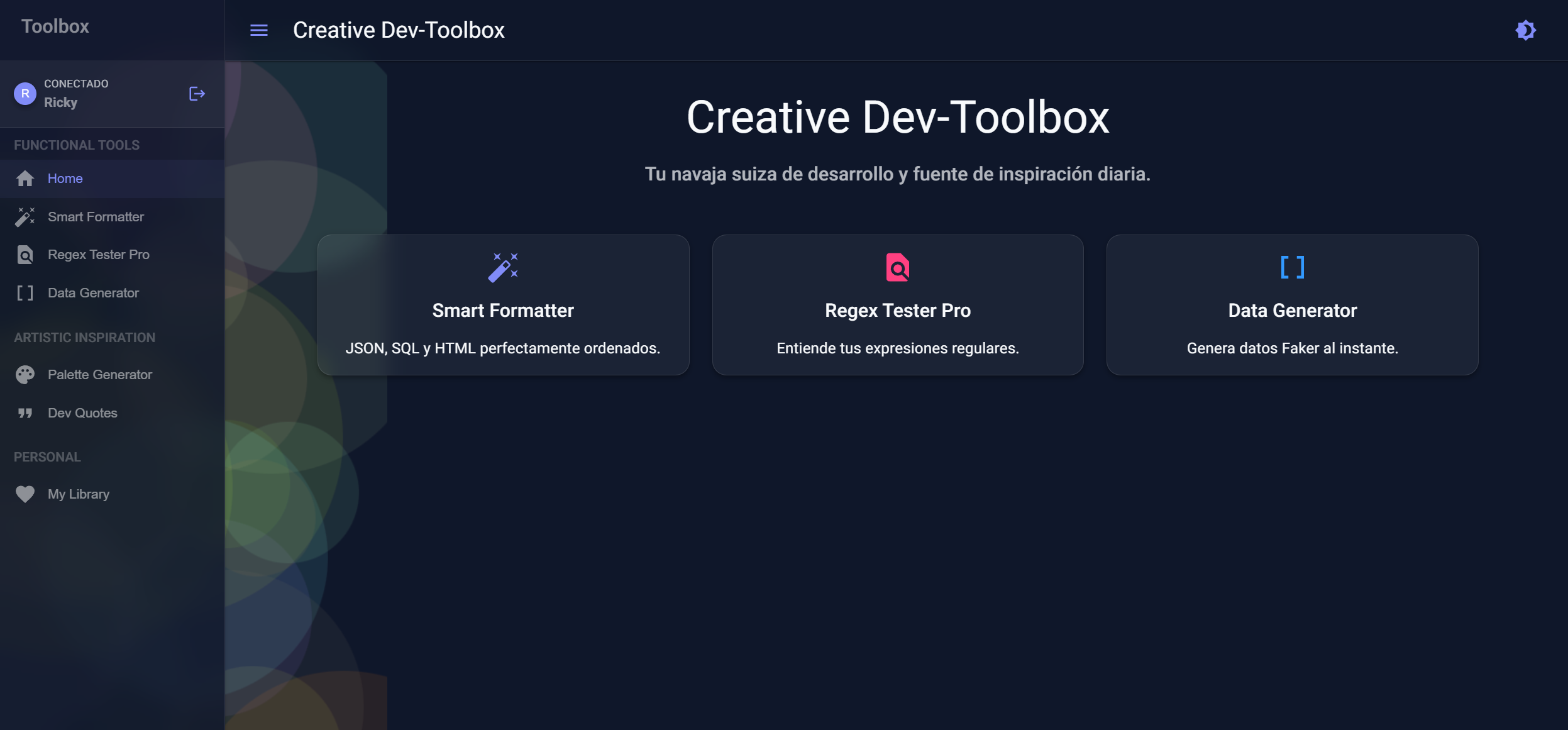
Task: Click Ricky's avatar circle with R
Action: (25, 94)
